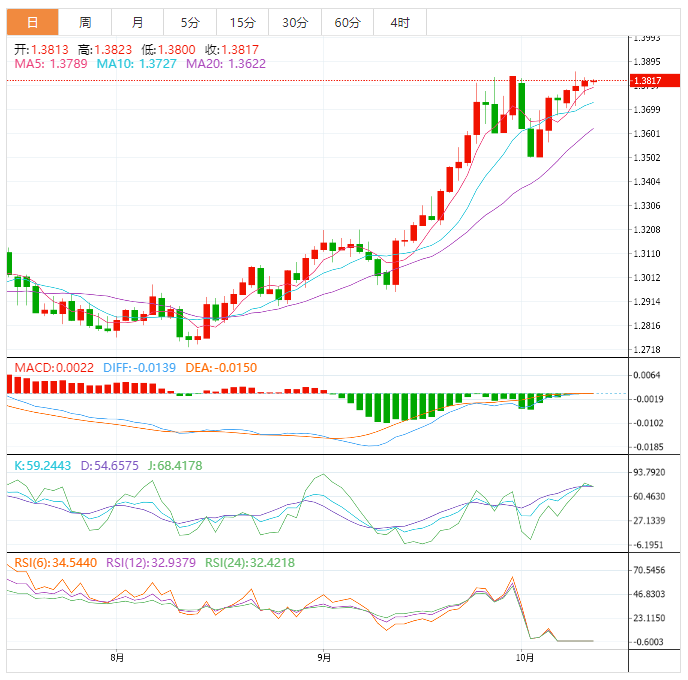
Task: Click the 1.3306 price axis label
Action: tap(647, 205)
